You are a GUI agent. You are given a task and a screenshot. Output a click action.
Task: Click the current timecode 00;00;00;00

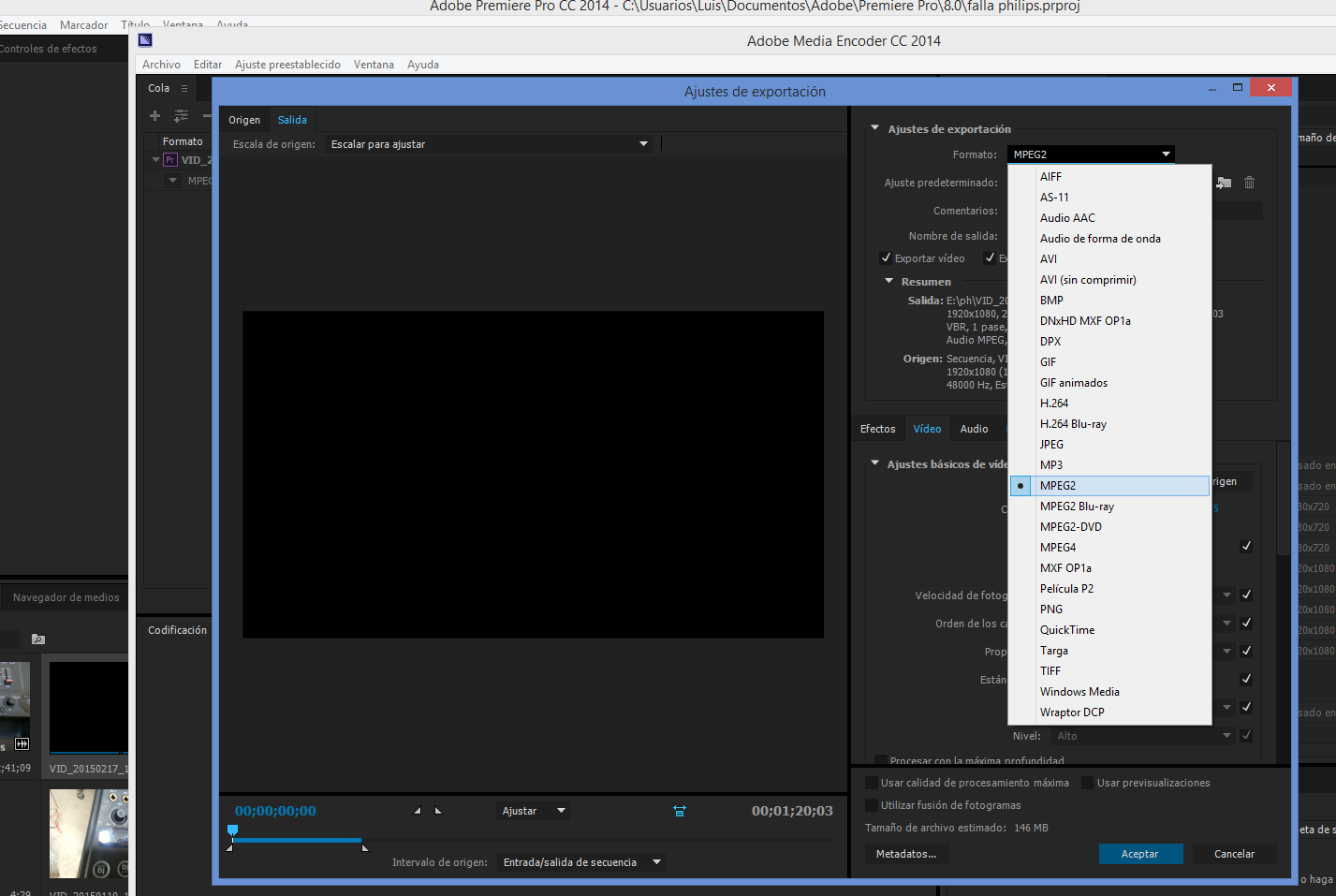point(275,811)
